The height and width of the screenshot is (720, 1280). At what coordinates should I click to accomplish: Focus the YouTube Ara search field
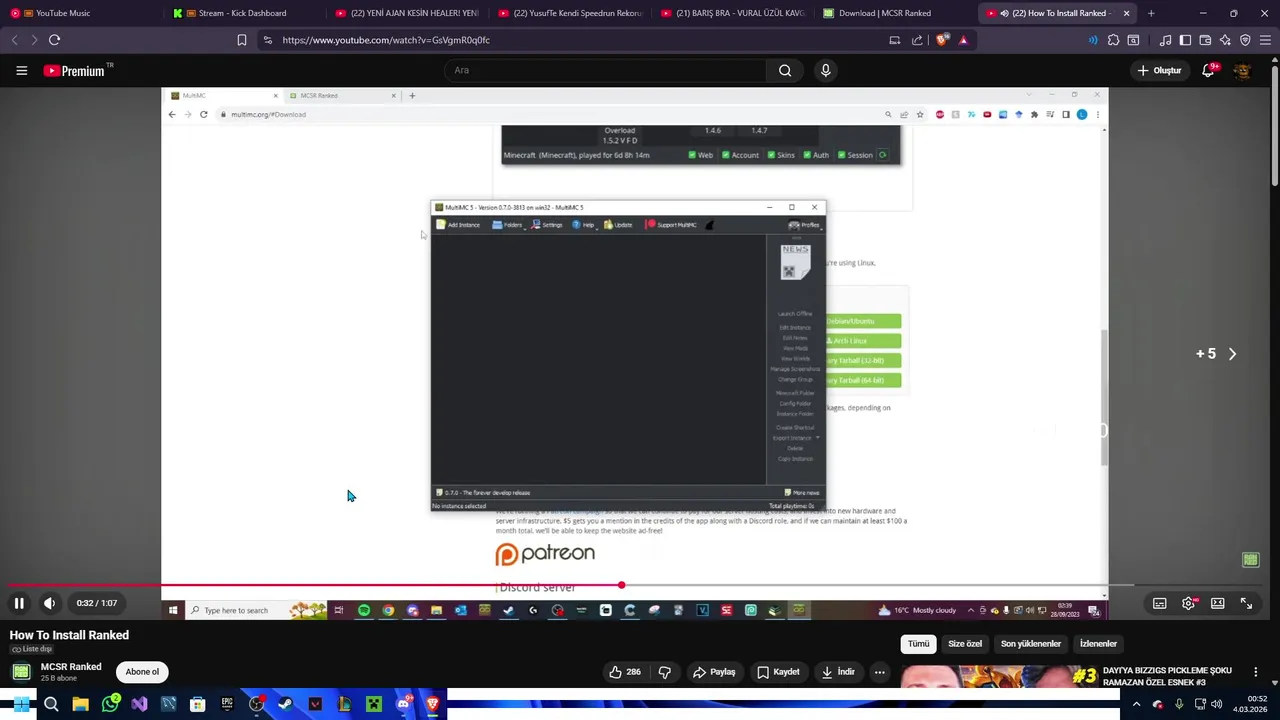pos(605,70)
